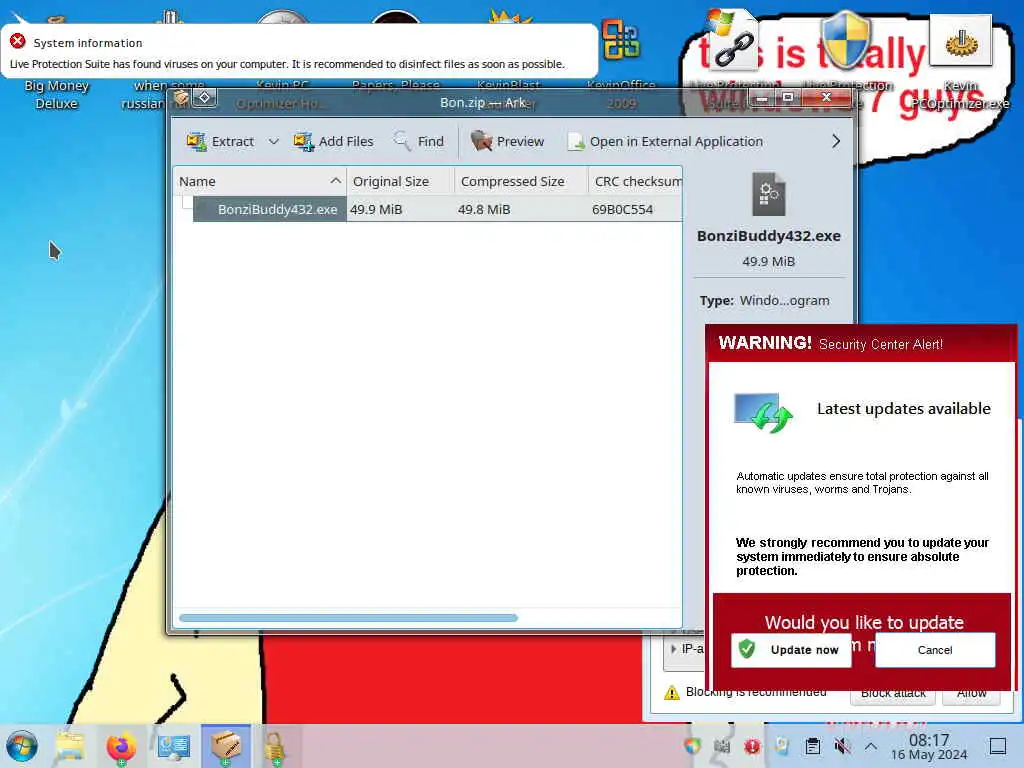The height and width of the screenshot is (768, 1024).
Task: Click the green shield on Update now
Action: pyautogui.click(x=747, y=649)
